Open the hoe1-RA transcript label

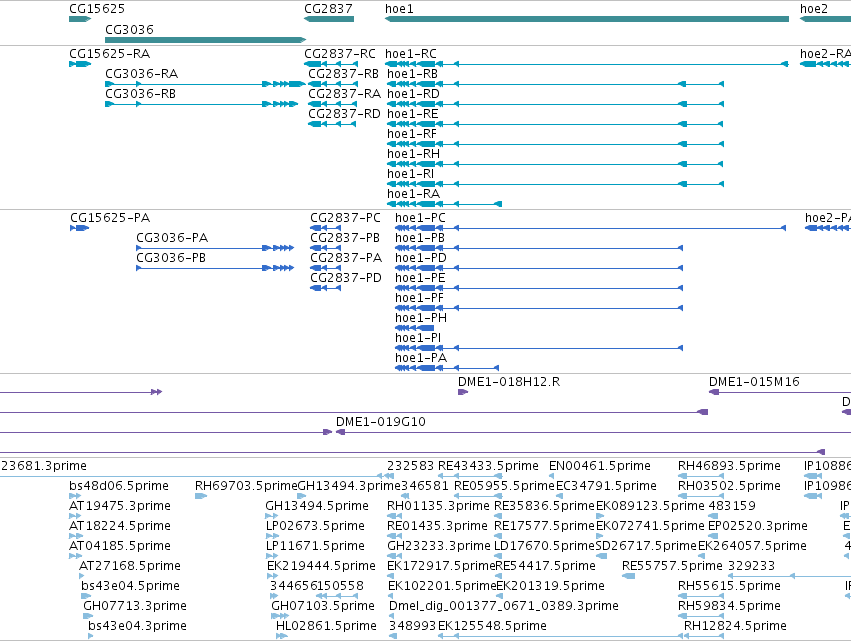(x=414, y=194)
